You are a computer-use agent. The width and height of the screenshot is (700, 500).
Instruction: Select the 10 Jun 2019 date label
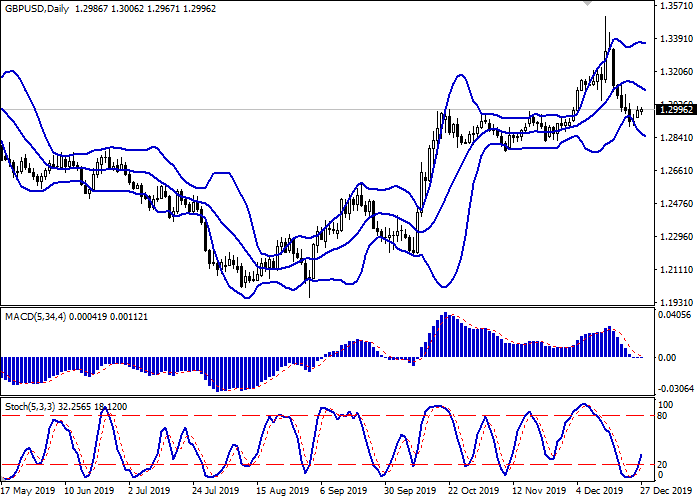point(89,491)
